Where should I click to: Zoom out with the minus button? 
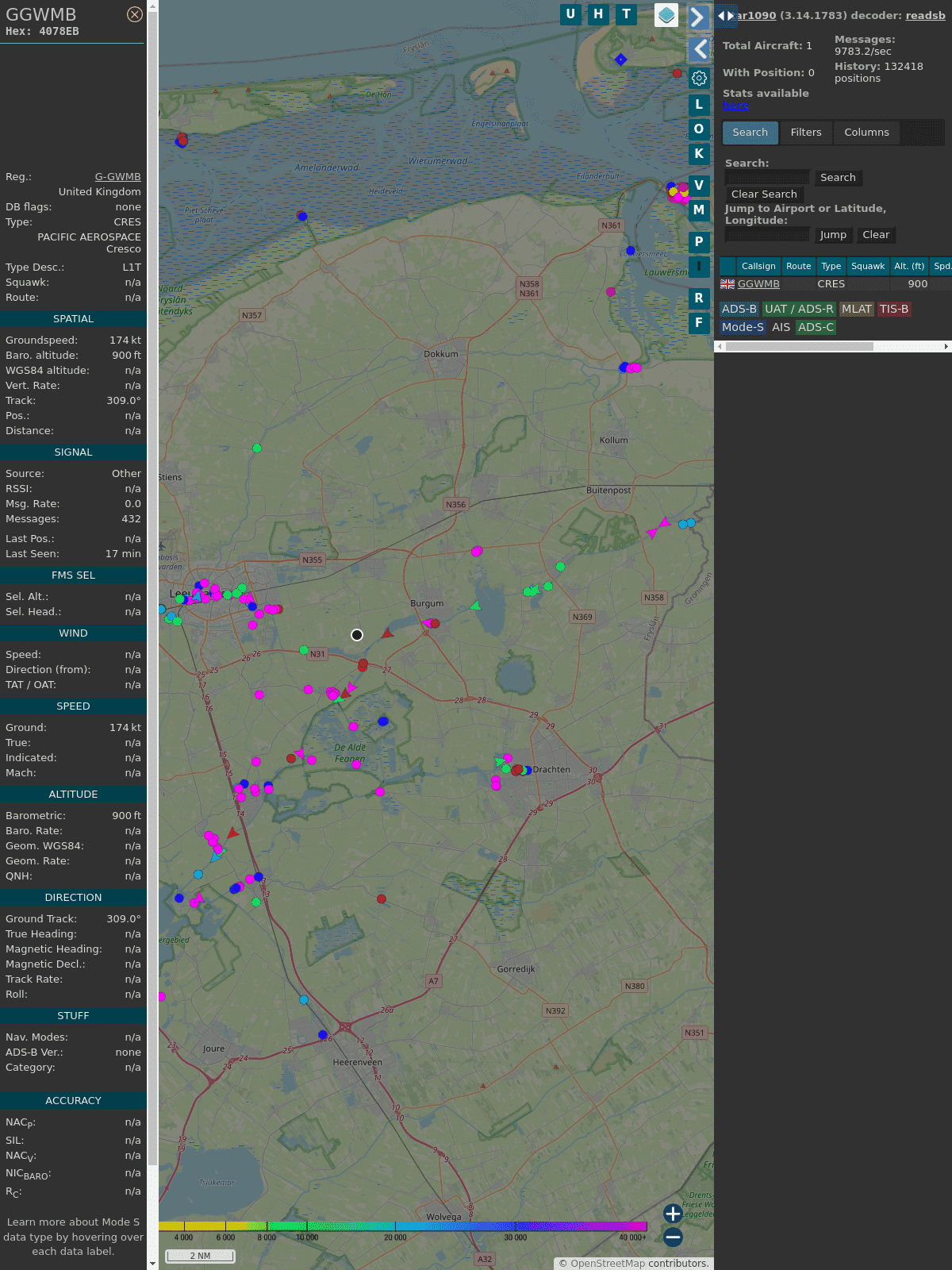pos(673,1237)
